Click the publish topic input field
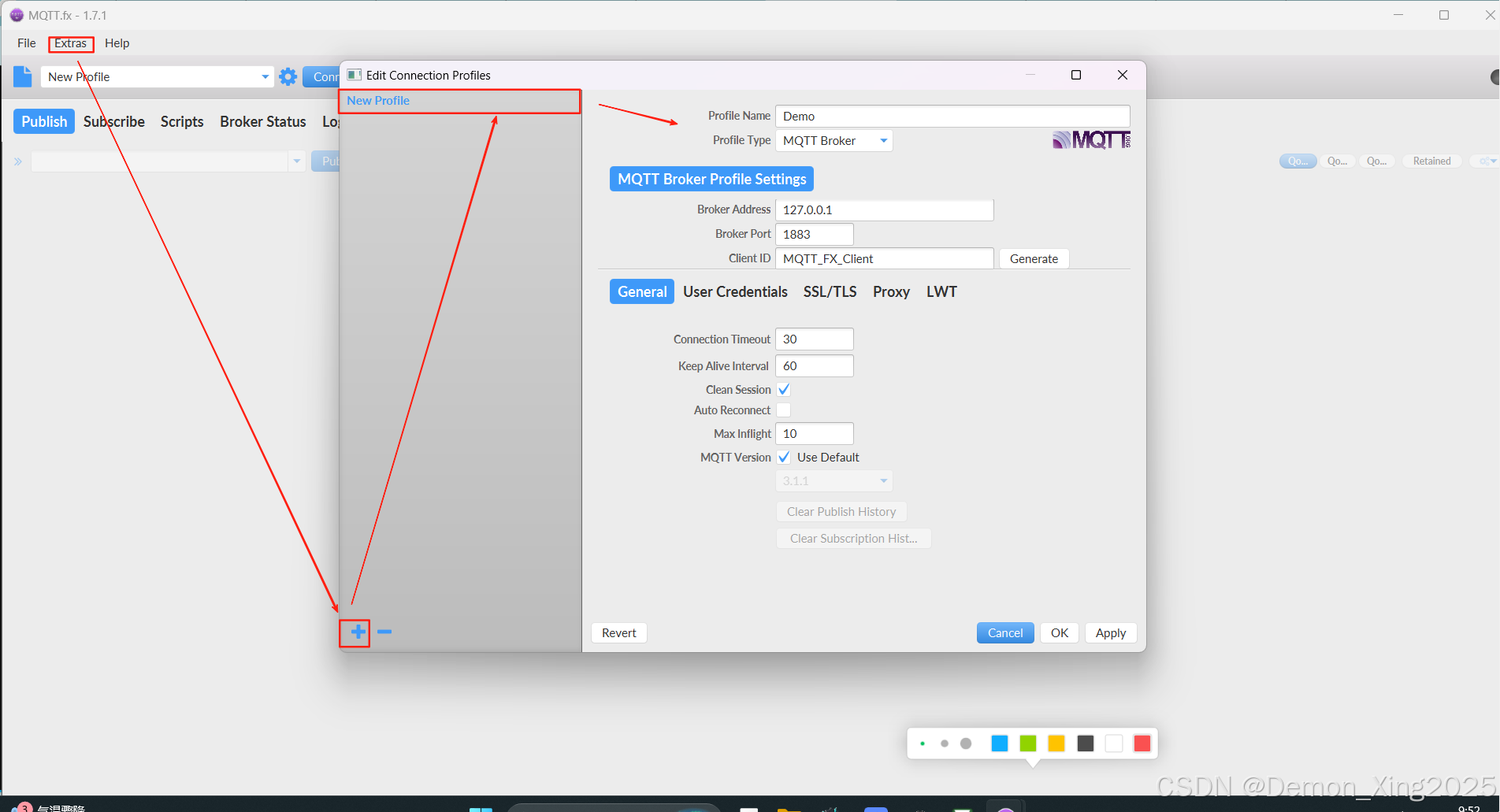 (160, 161)
